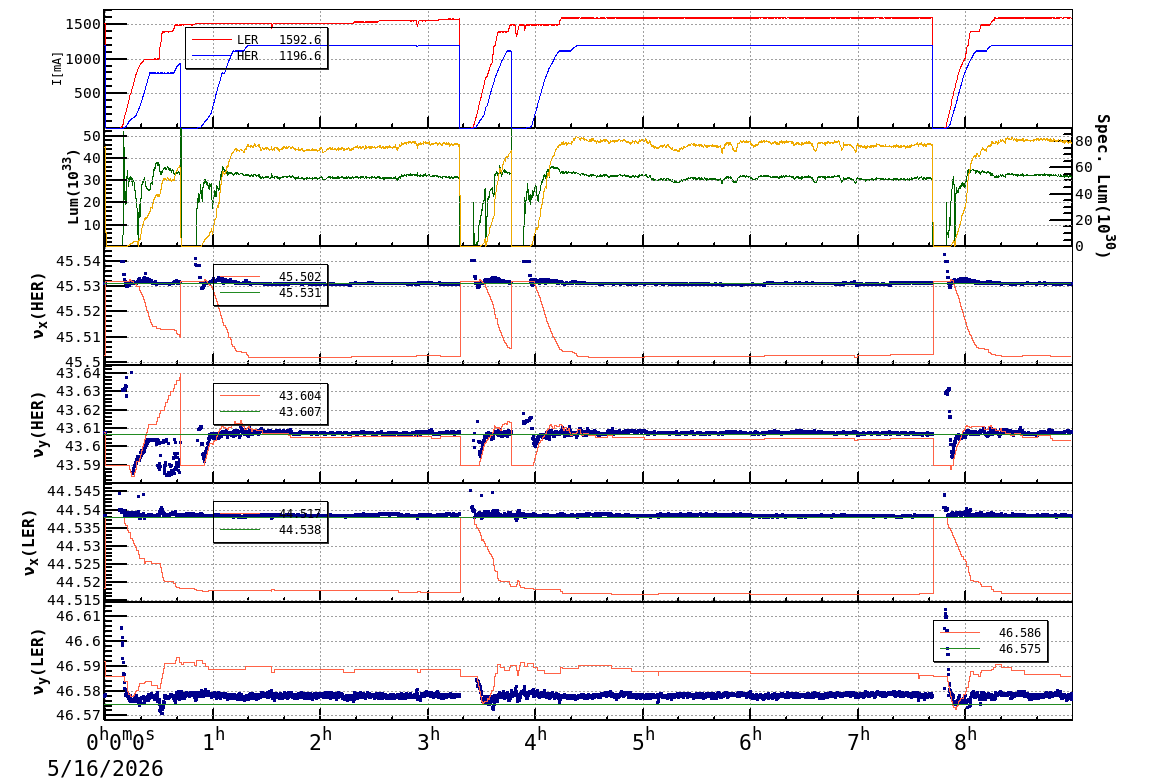Click the LER current value 1592.6 in legend

[300, 40]
